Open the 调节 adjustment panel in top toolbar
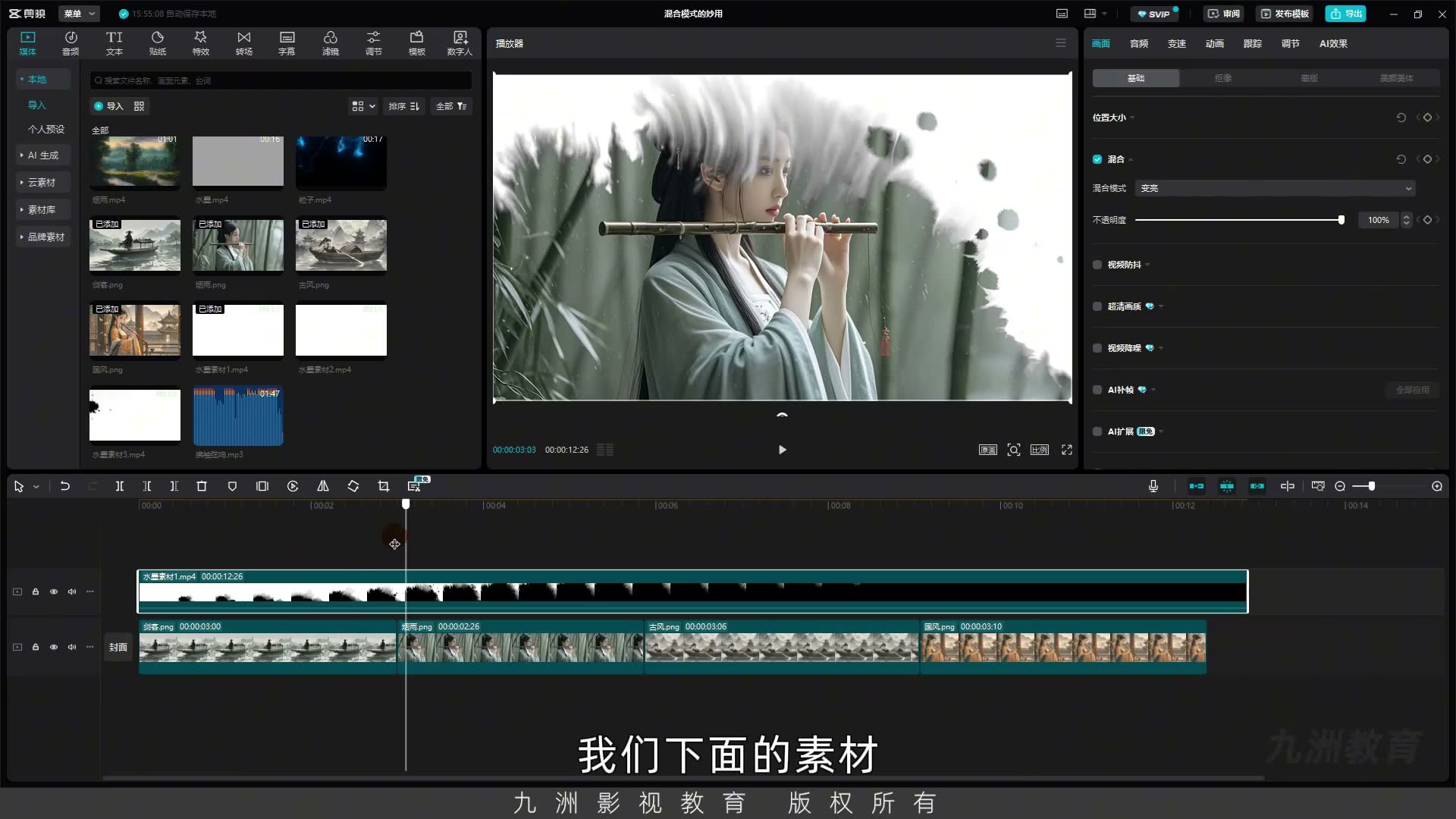 tap(373, 43)
